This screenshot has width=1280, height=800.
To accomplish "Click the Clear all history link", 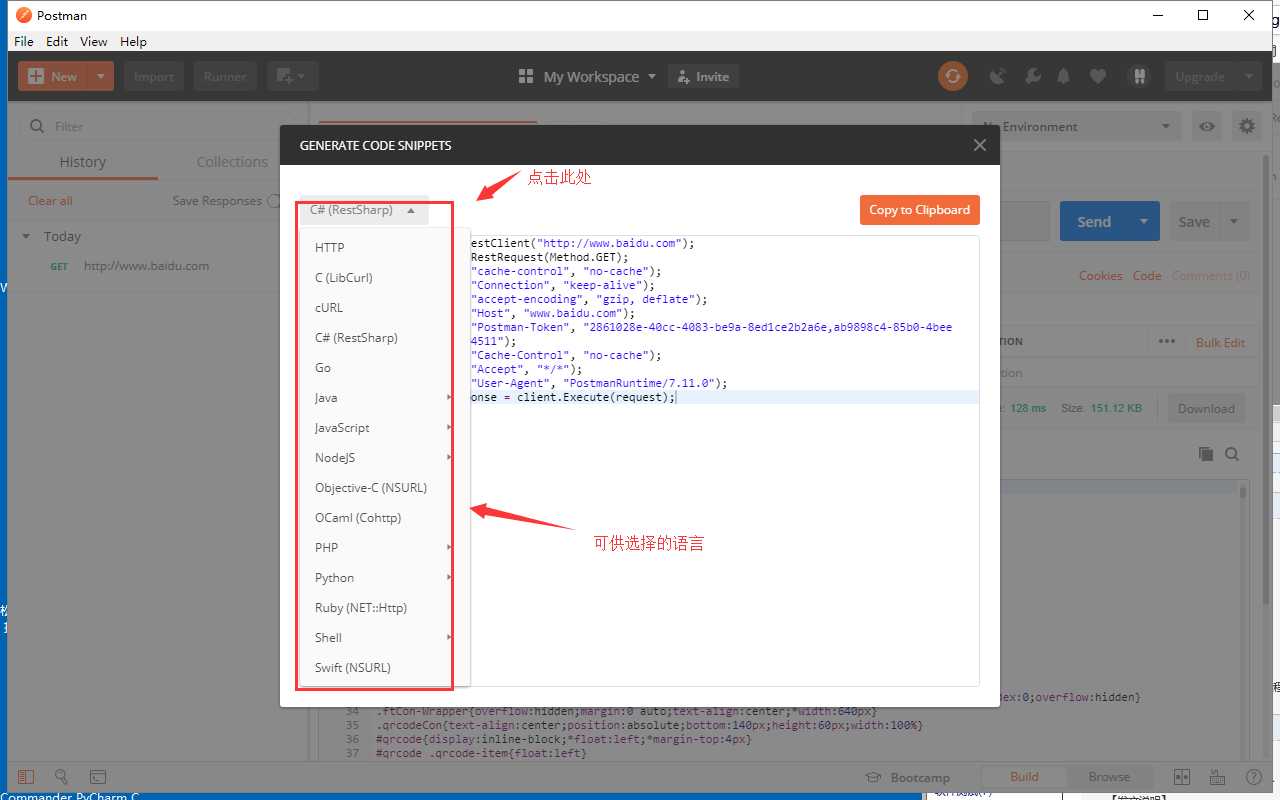I will [x=50, y=201].
